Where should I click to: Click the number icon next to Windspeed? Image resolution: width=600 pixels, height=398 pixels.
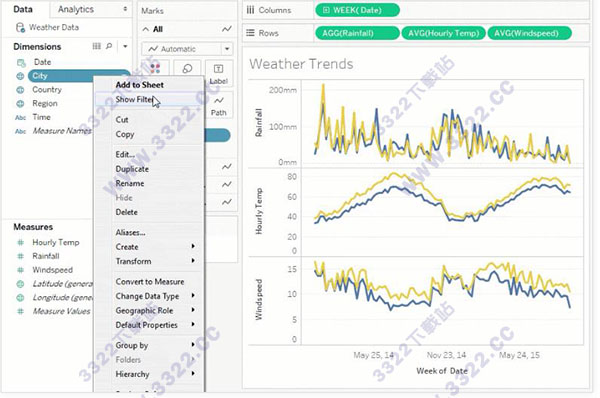pyautogui.click(x=21, y=270)
